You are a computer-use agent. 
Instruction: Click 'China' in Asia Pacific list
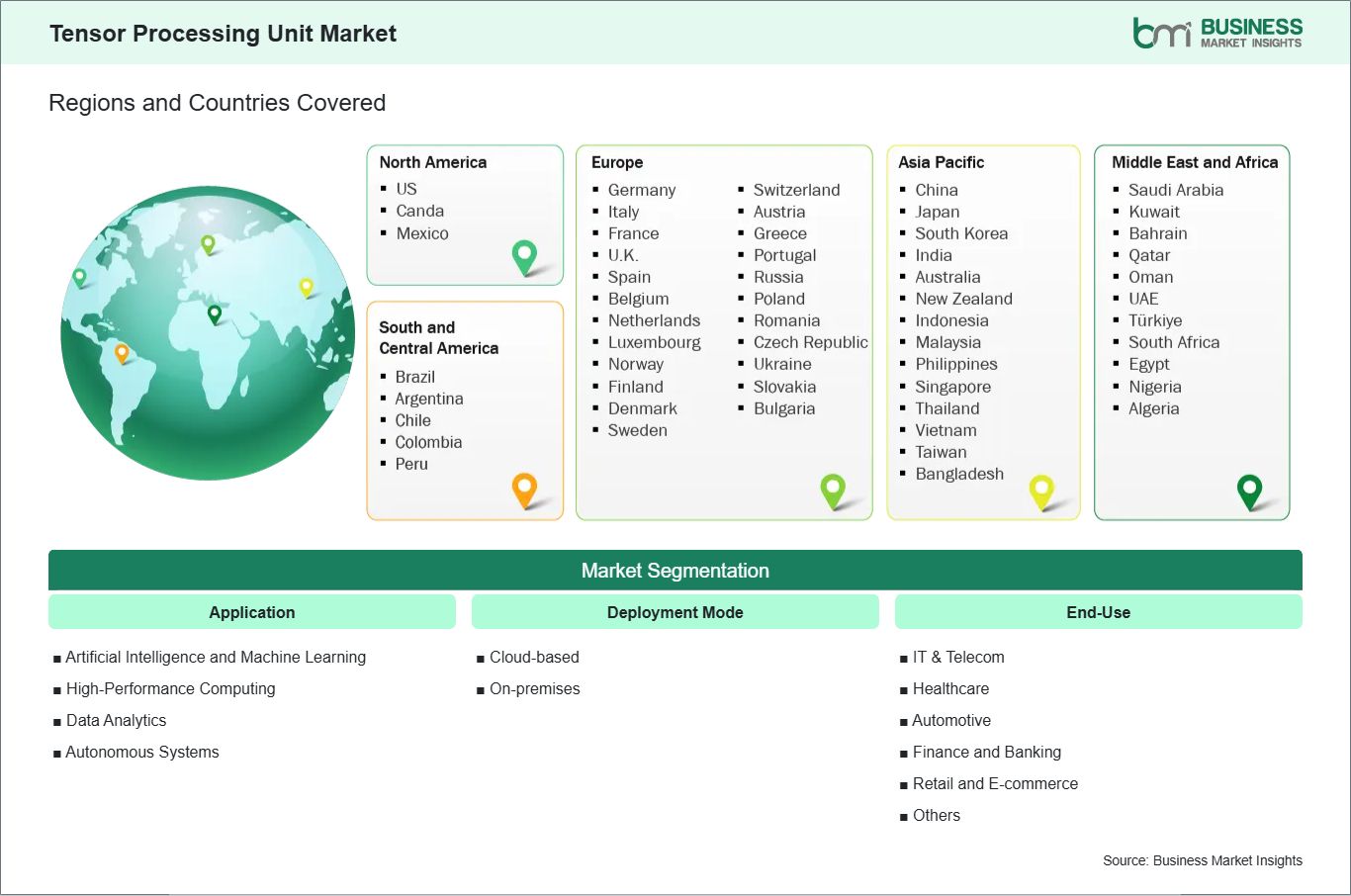tap(937, 190)
